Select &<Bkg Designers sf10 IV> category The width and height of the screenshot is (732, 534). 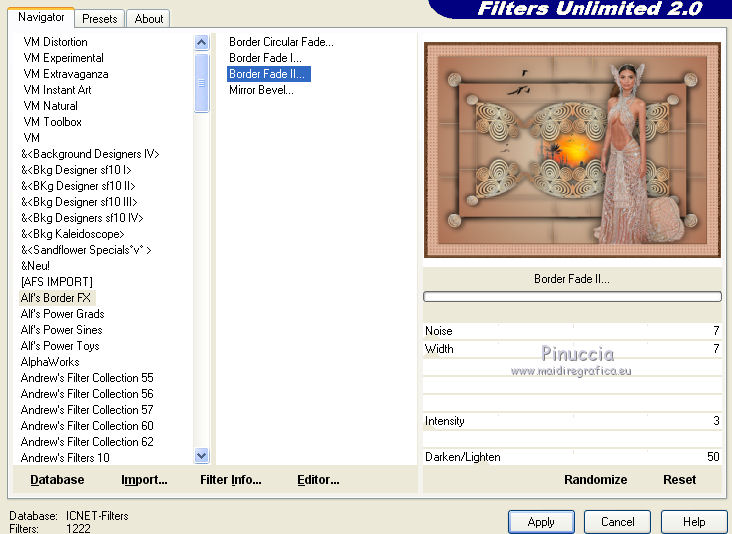pyautogui.click(x=82, y=218)
